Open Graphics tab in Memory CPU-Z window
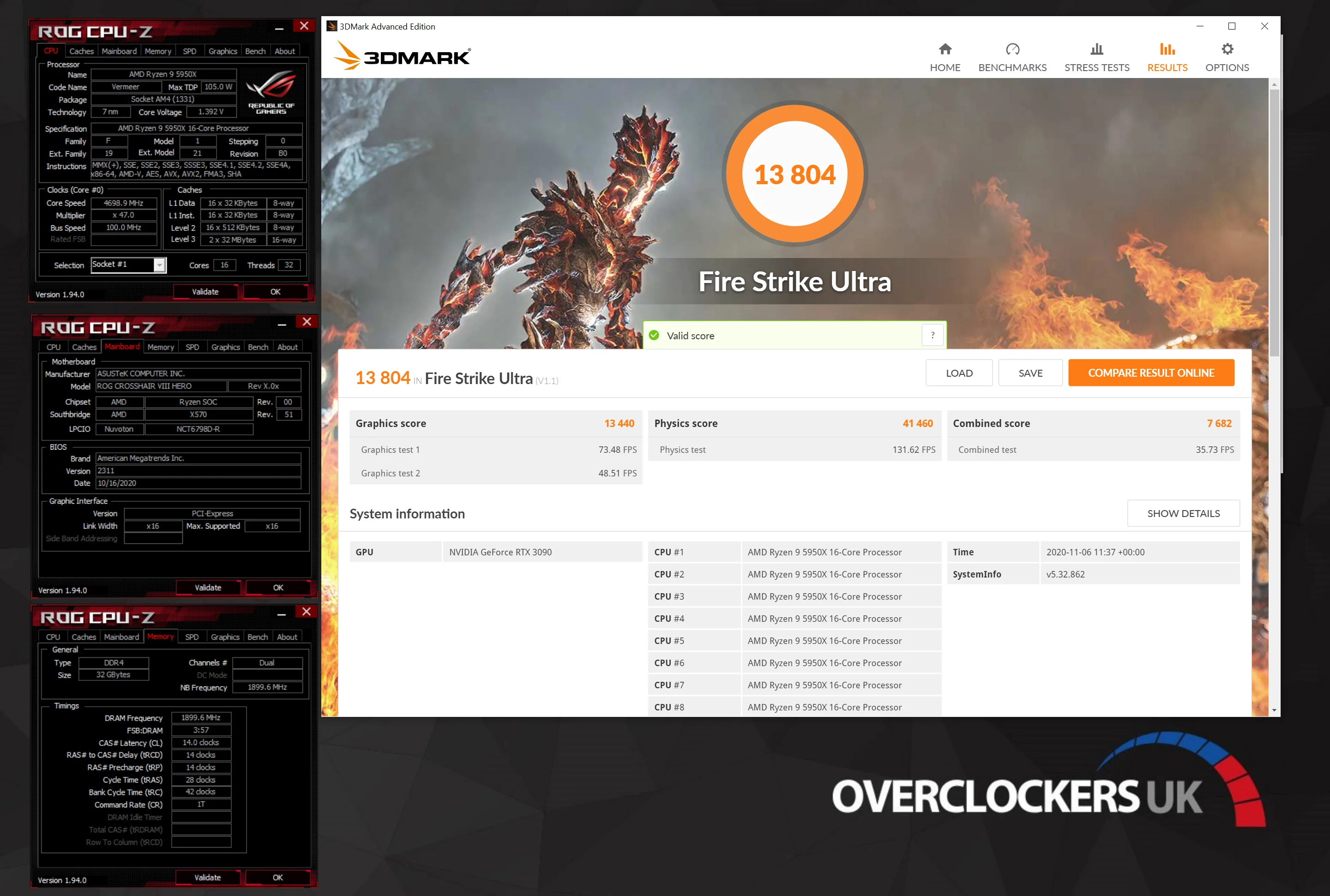 tap(225, 637)
